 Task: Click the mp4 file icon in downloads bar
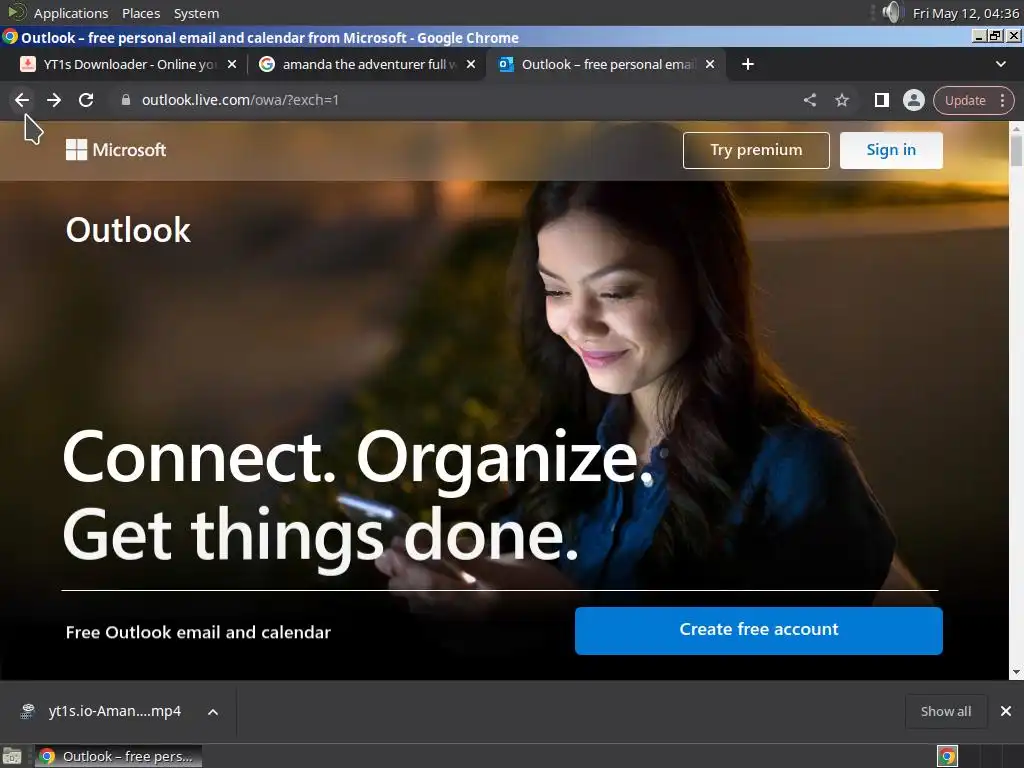27,711
